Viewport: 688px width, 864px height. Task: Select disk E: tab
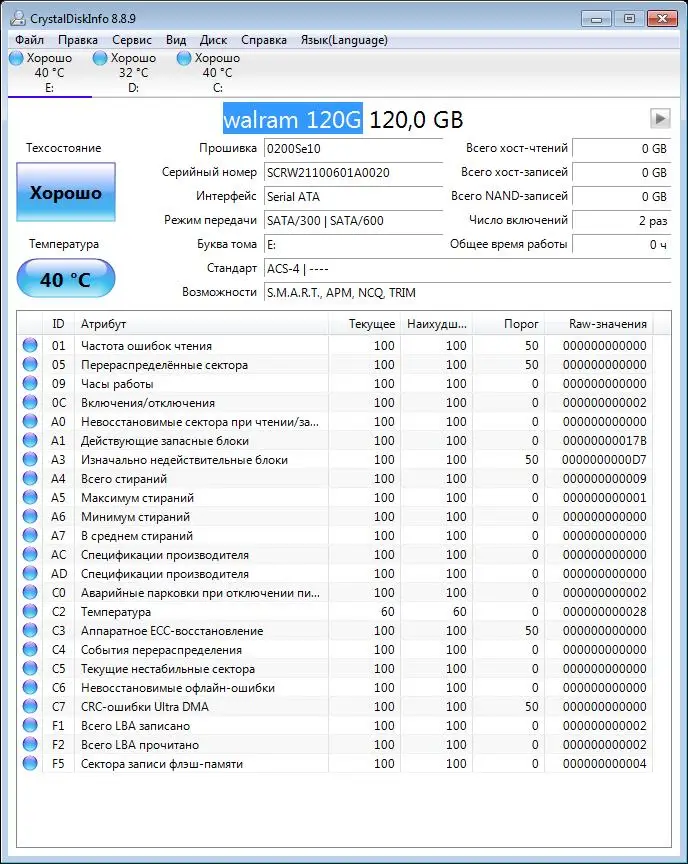pos(50,73)
